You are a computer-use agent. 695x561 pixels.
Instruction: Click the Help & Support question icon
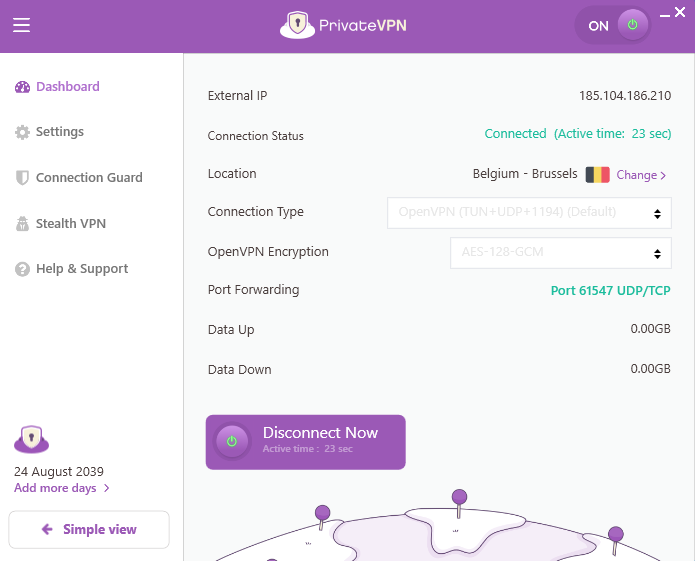coord(22,269)
